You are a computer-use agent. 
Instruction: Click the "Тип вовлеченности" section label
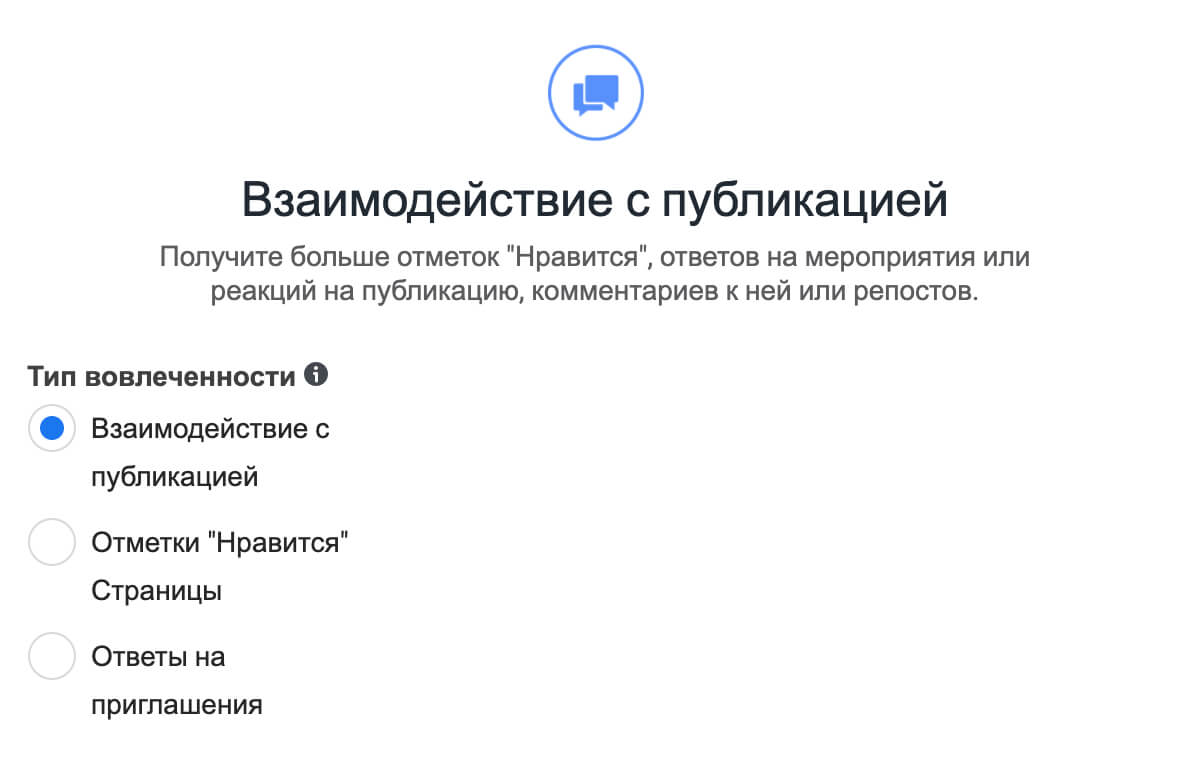(161, 376)
